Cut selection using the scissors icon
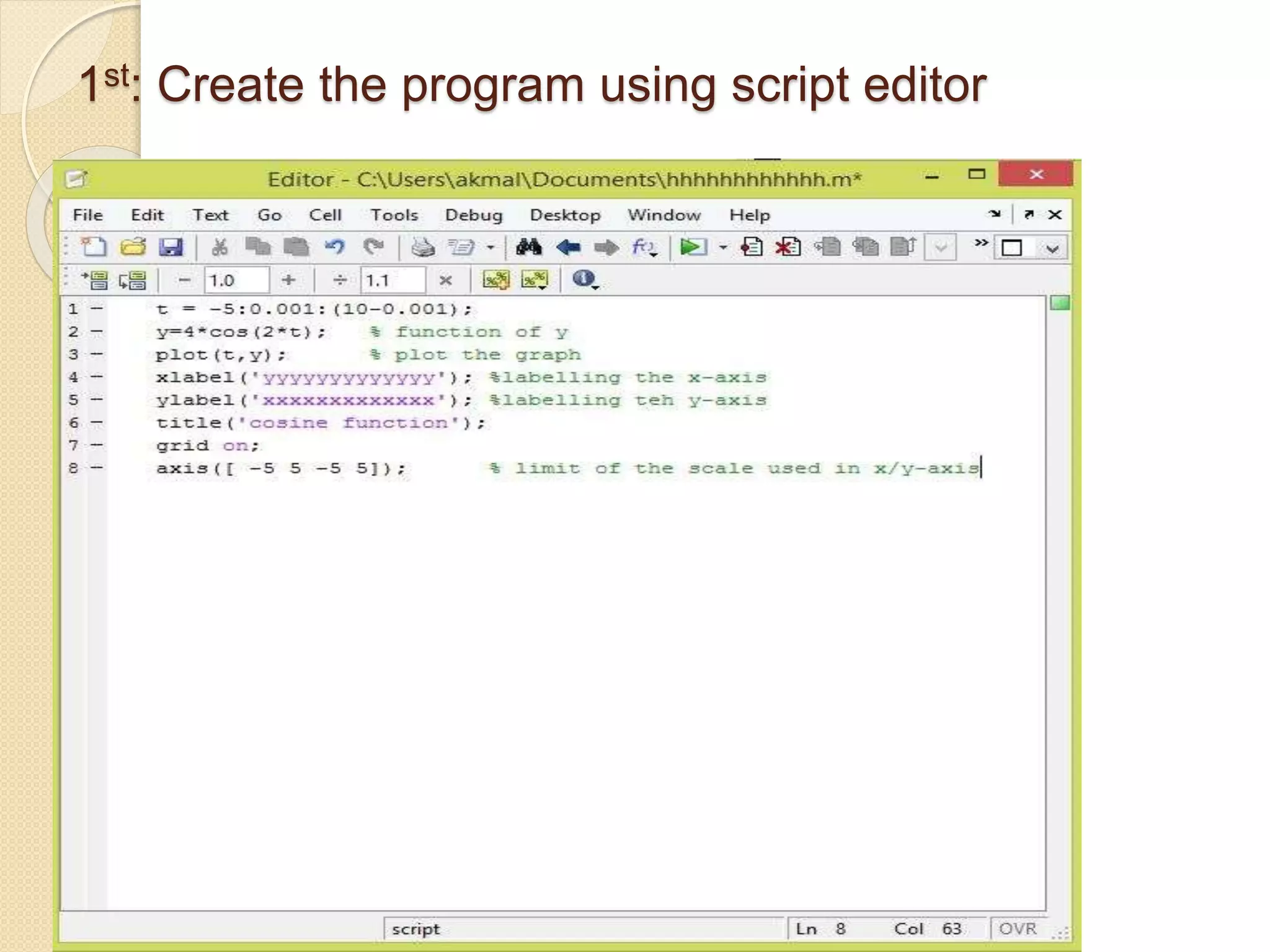Image resolution: width=1270 pixels, height=952 pixels. pos(219,247)
